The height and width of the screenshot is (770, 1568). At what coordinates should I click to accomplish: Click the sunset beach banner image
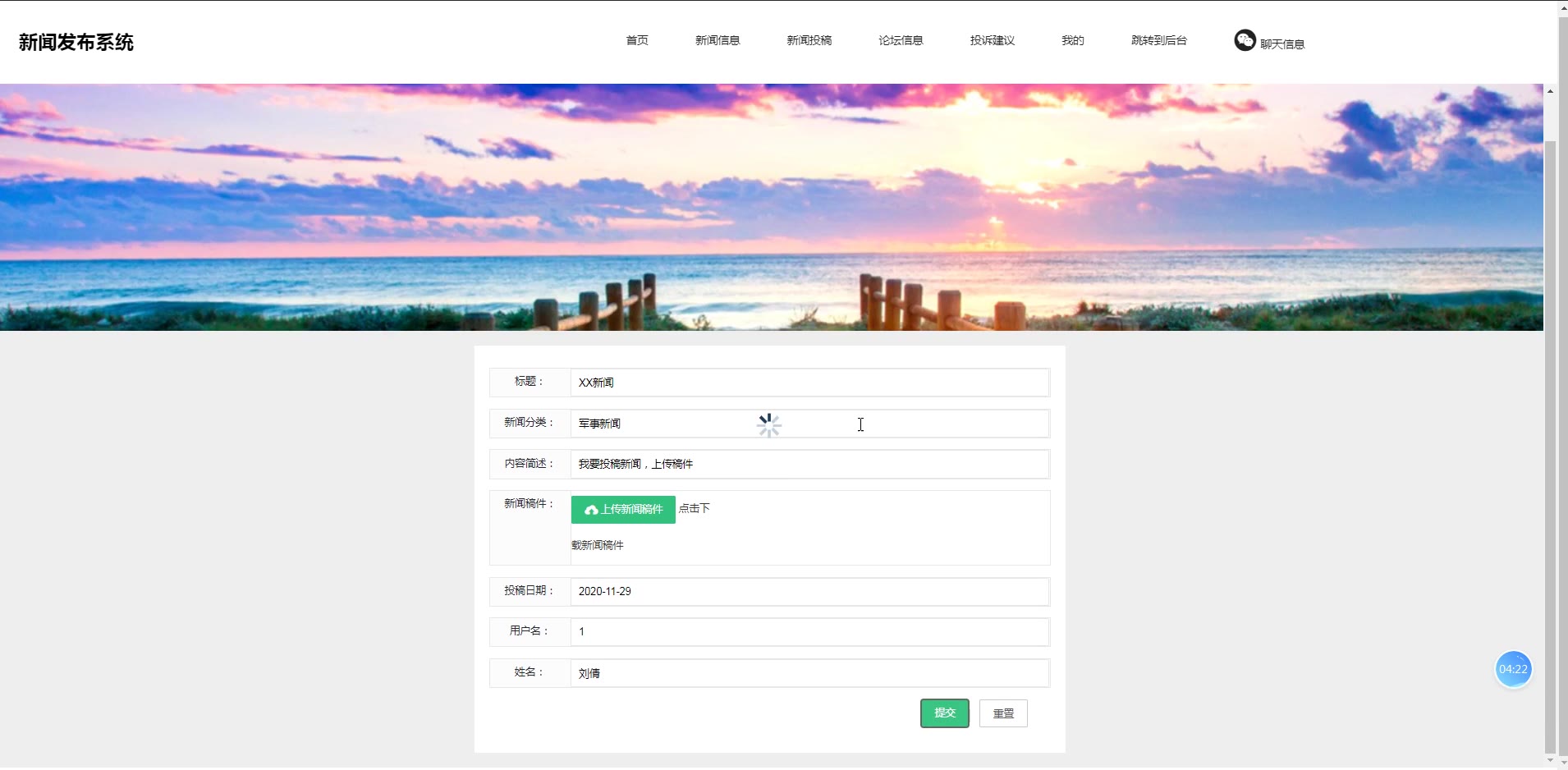[x=772, y=207]
